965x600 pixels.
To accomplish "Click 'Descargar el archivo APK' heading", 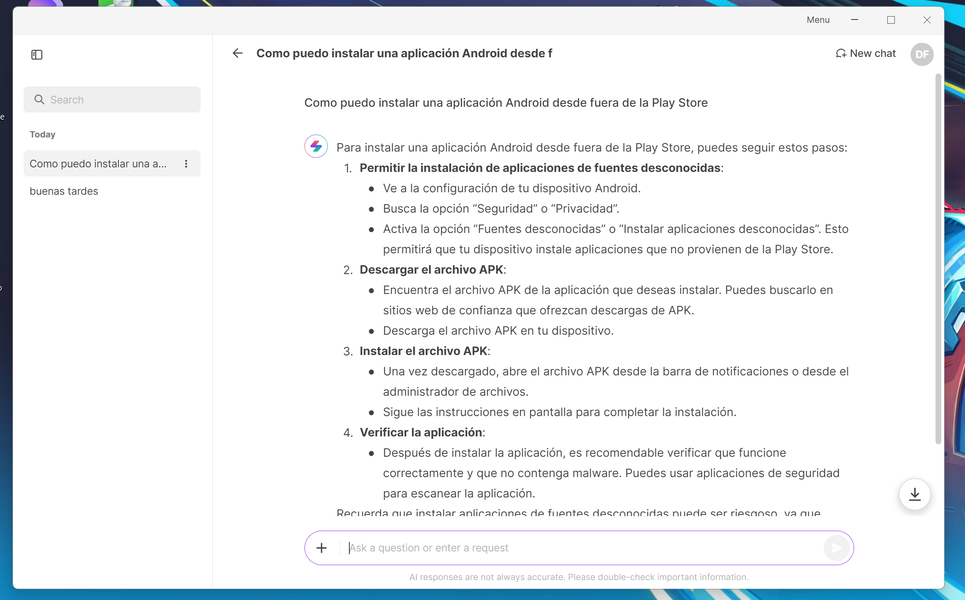I will coord(431,270).
